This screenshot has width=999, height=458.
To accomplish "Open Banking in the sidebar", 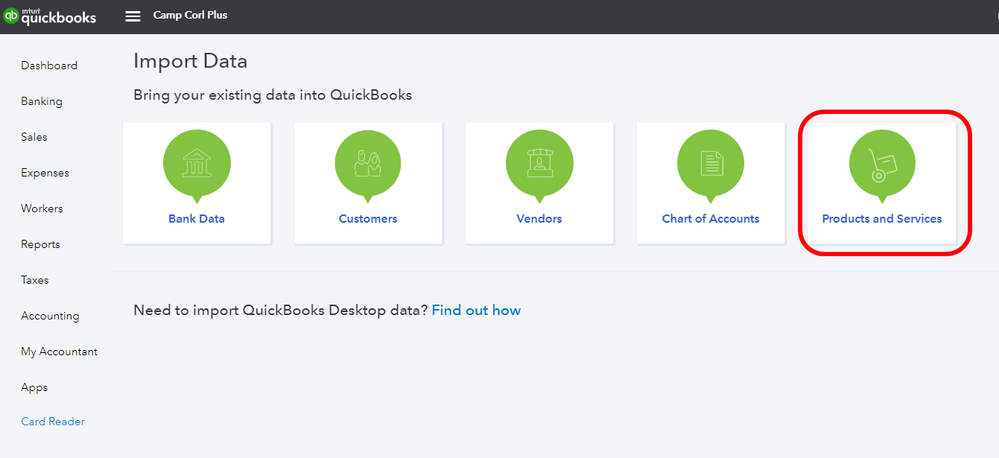I will point(41,101).
